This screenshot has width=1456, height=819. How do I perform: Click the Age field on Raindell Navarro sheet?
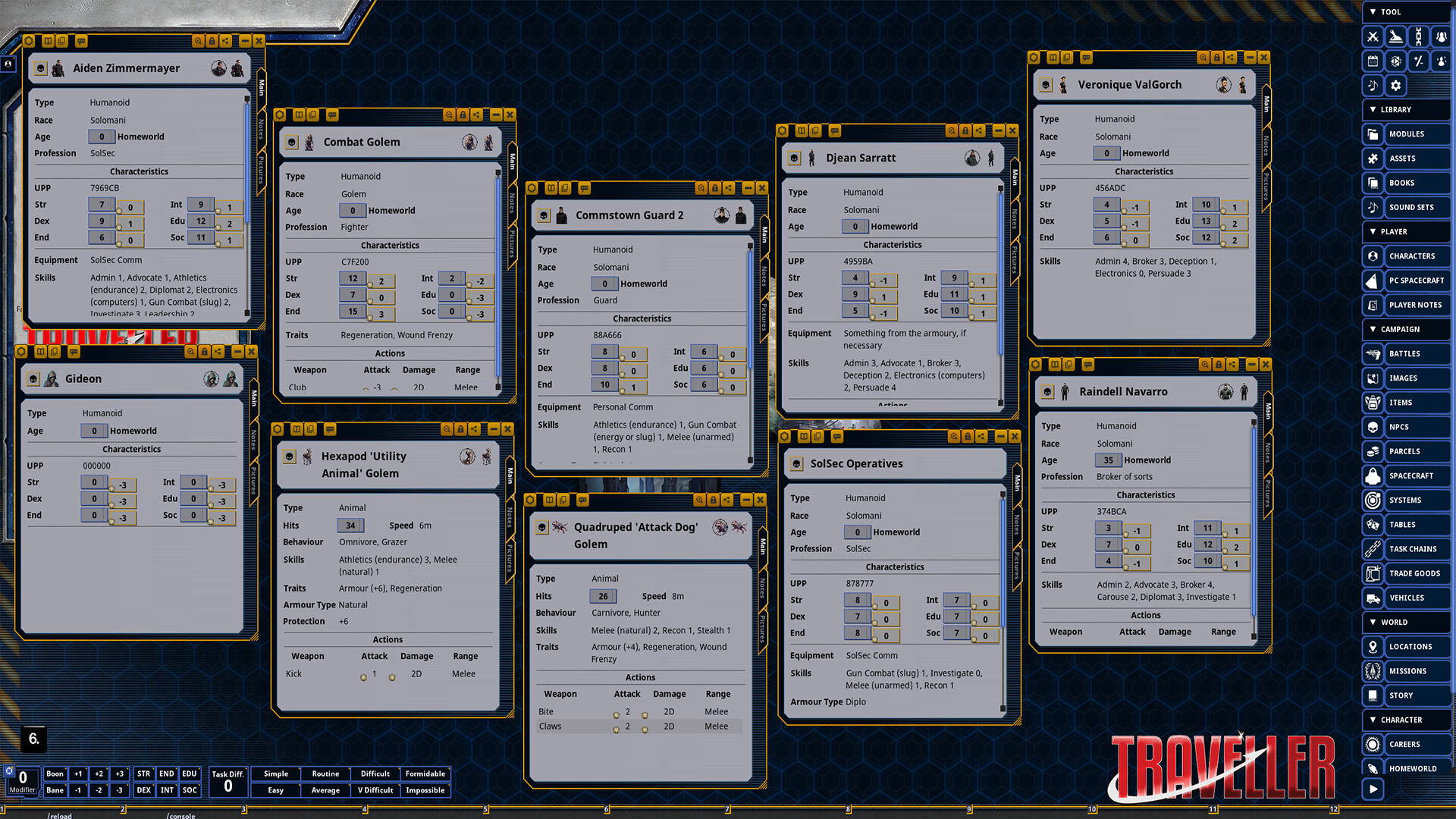tap(1109, 460)
